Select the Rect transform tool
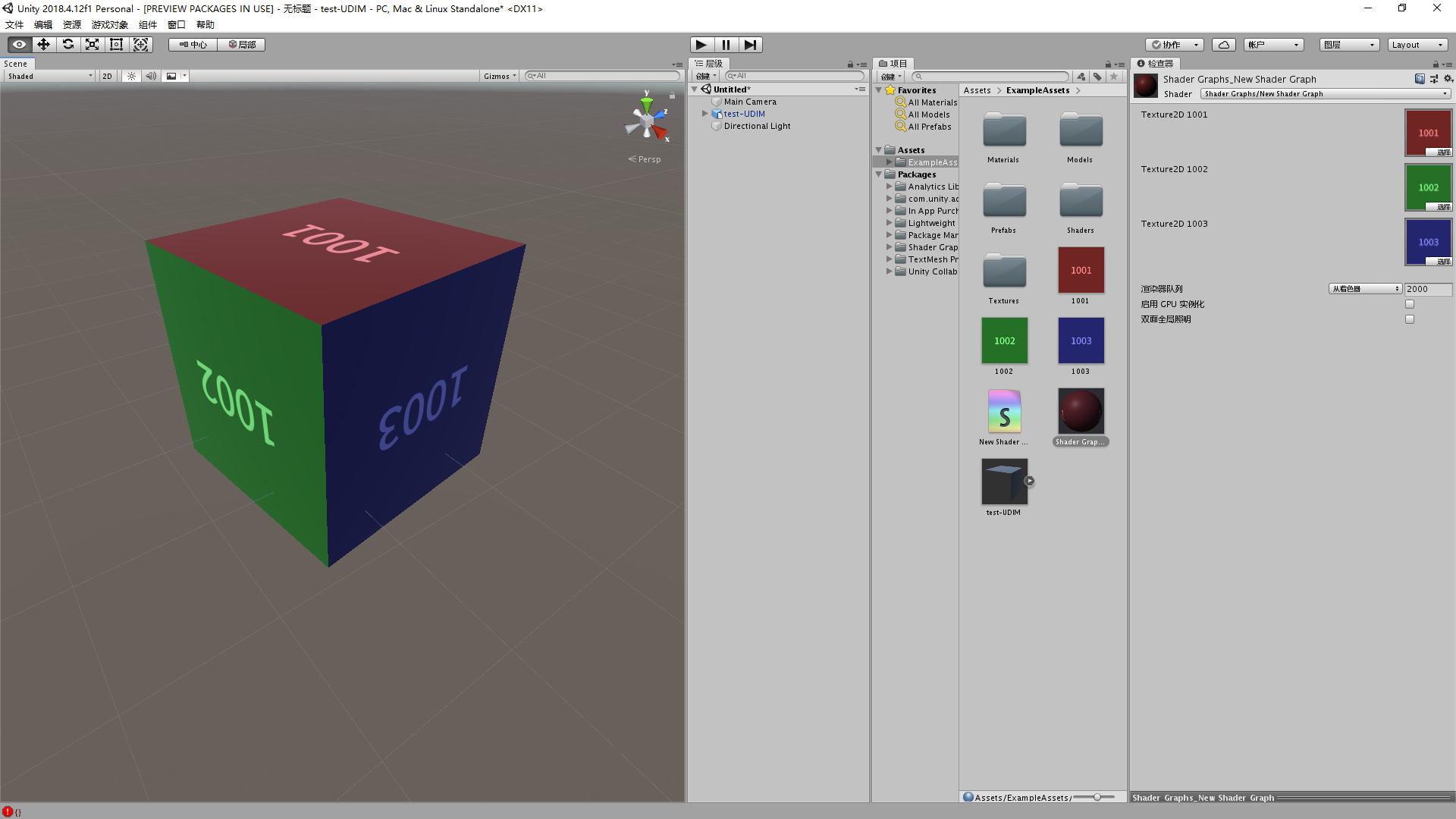1456x819 pixels. pyautogui.click(x=116, y=45)
